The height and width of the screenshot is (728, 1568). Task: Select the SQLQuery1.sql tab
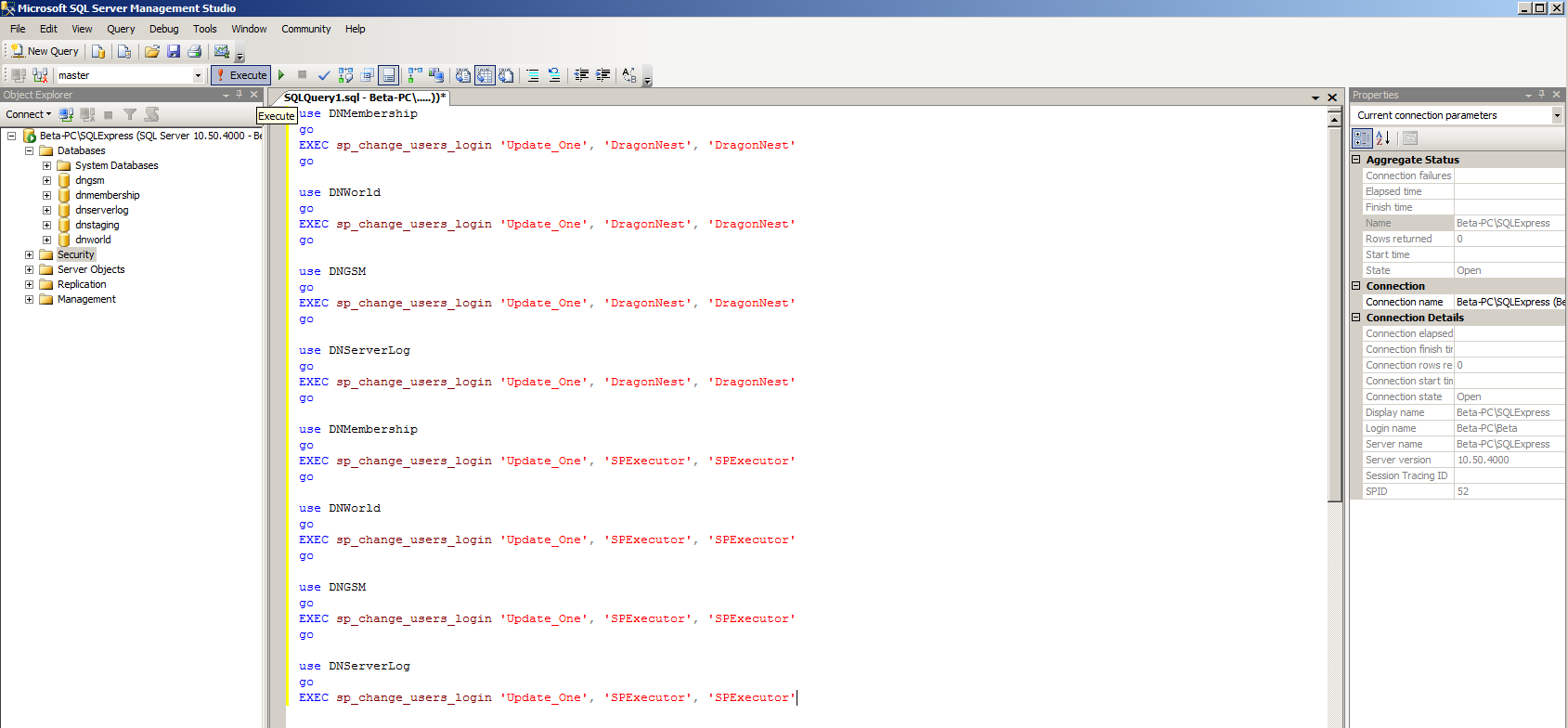365,97
